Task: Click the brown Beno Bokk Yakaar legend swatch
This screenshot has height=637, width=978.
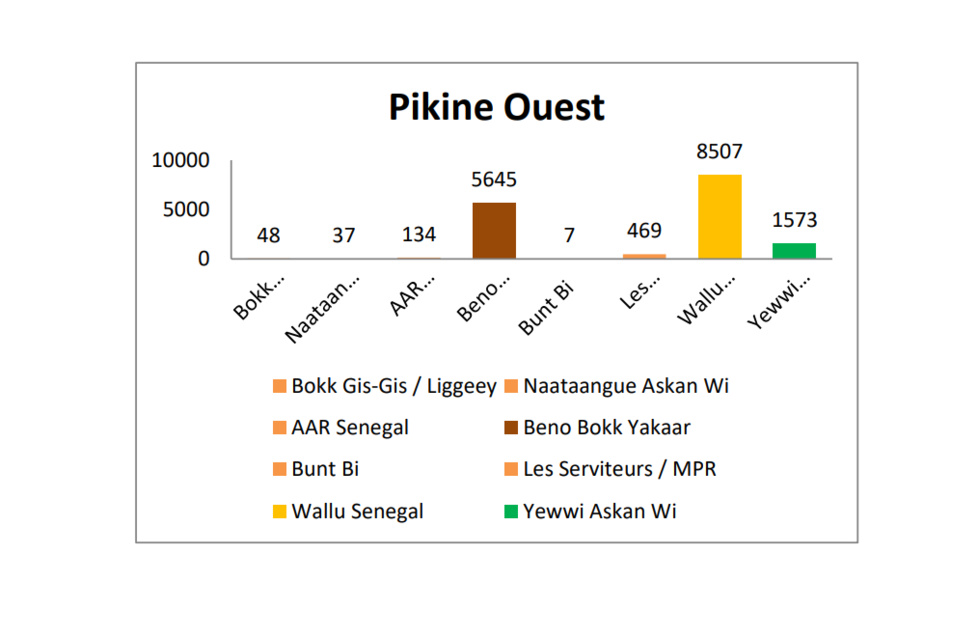Action: coord(511,427)
